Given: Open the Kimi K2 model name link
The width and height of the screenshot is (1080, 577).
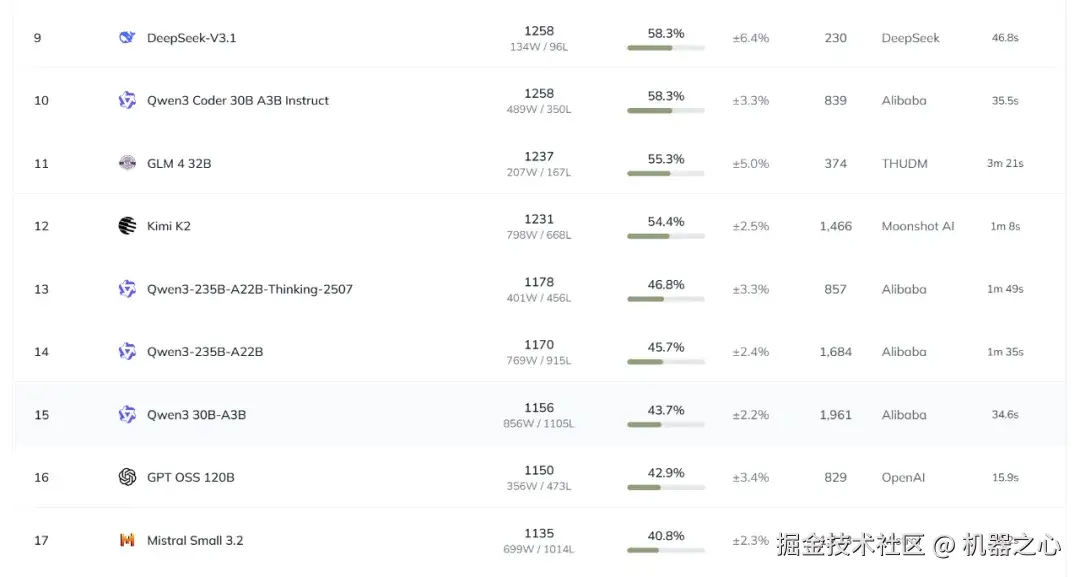Looking at the screenshot, I should (168, 226).
